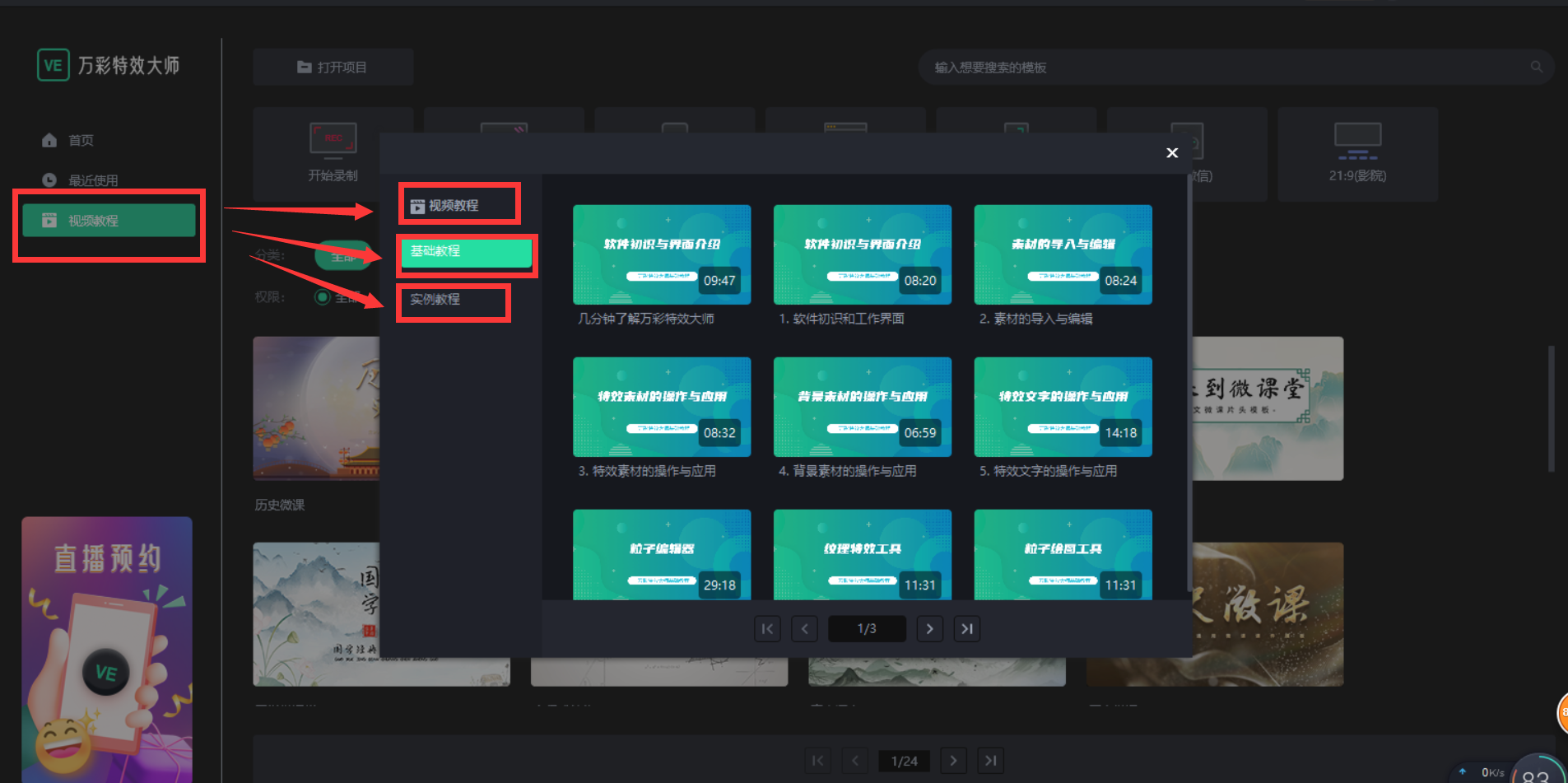Click the 视频教程 dialog header icon

(417, 207)
